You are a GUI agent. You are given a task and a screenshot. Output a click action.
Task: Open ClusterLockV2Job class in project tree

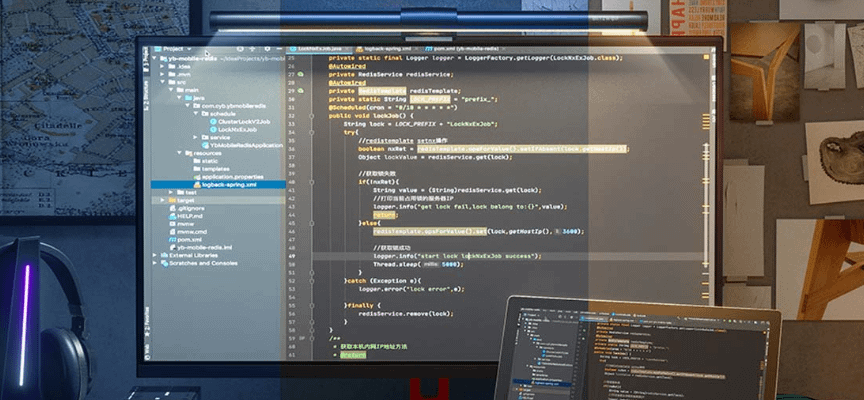click(x=242, y=121)
